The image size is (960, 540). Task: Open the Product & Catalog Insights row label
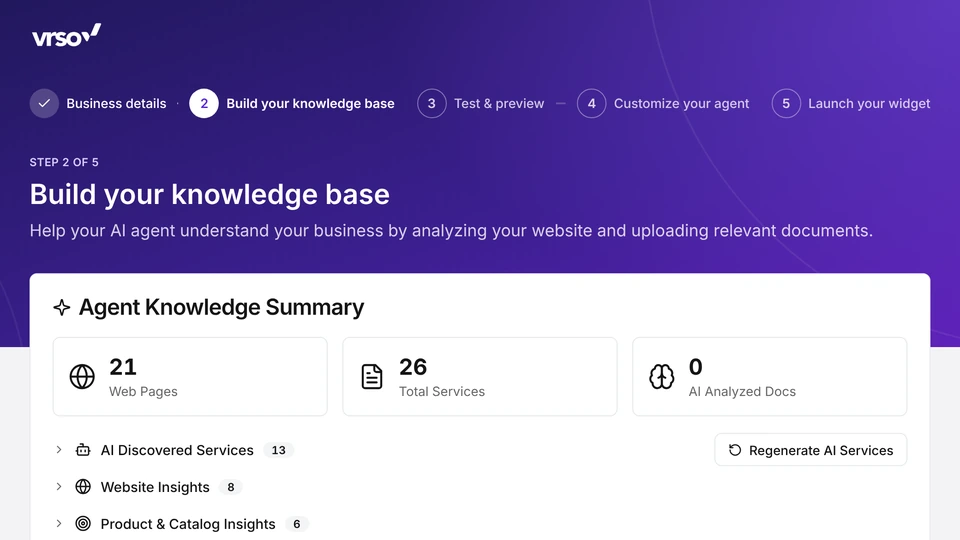click(188, 523)
